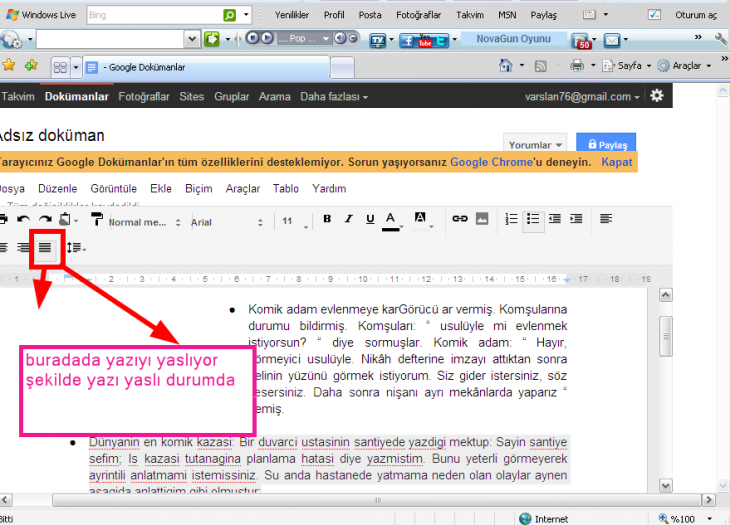Run the Bing search with green magnifier
Image resolution: width=730 pixels, height=525 pixels.
[x=230, y=15]
